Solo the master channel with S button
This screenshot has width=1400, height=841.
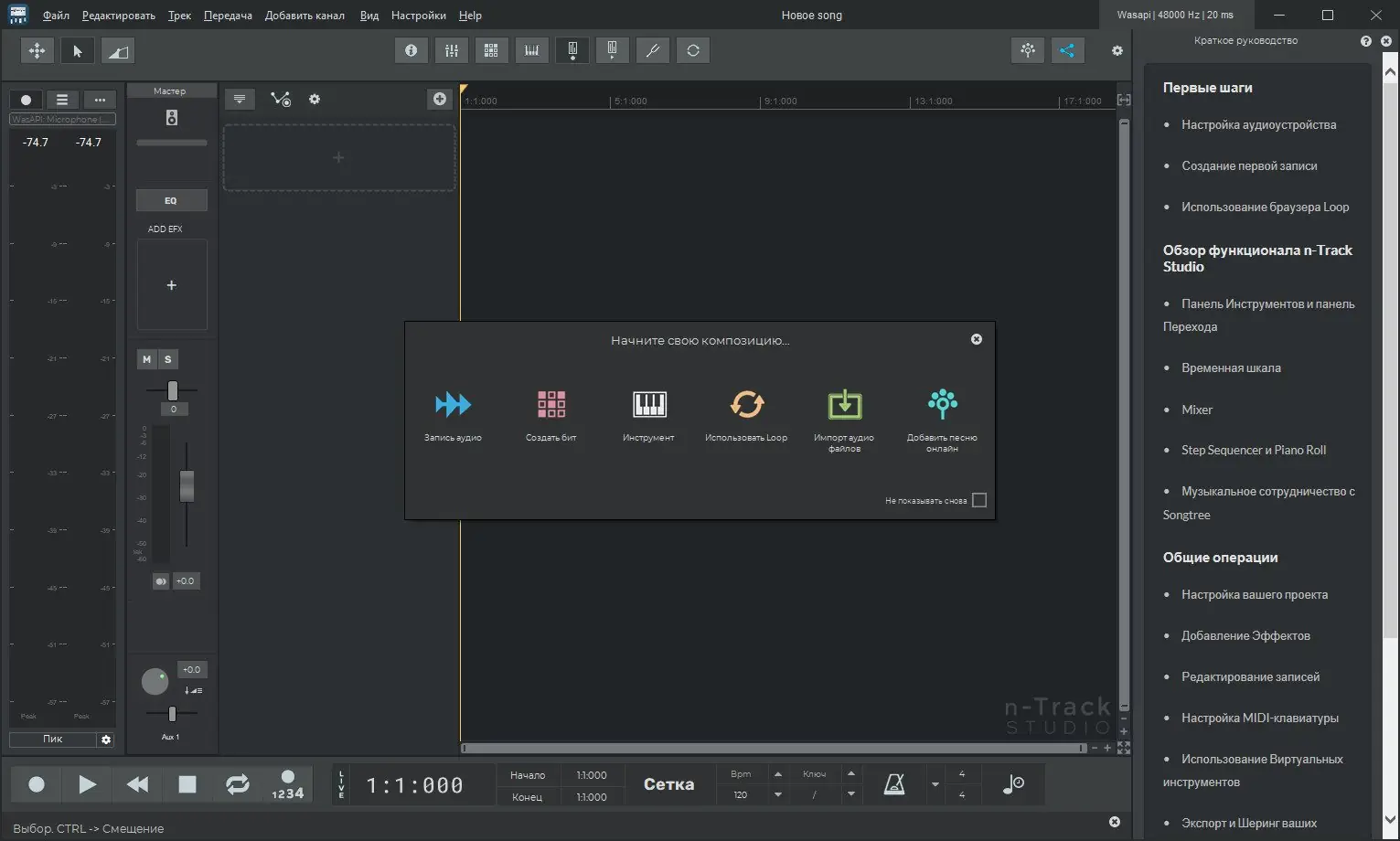168,359
